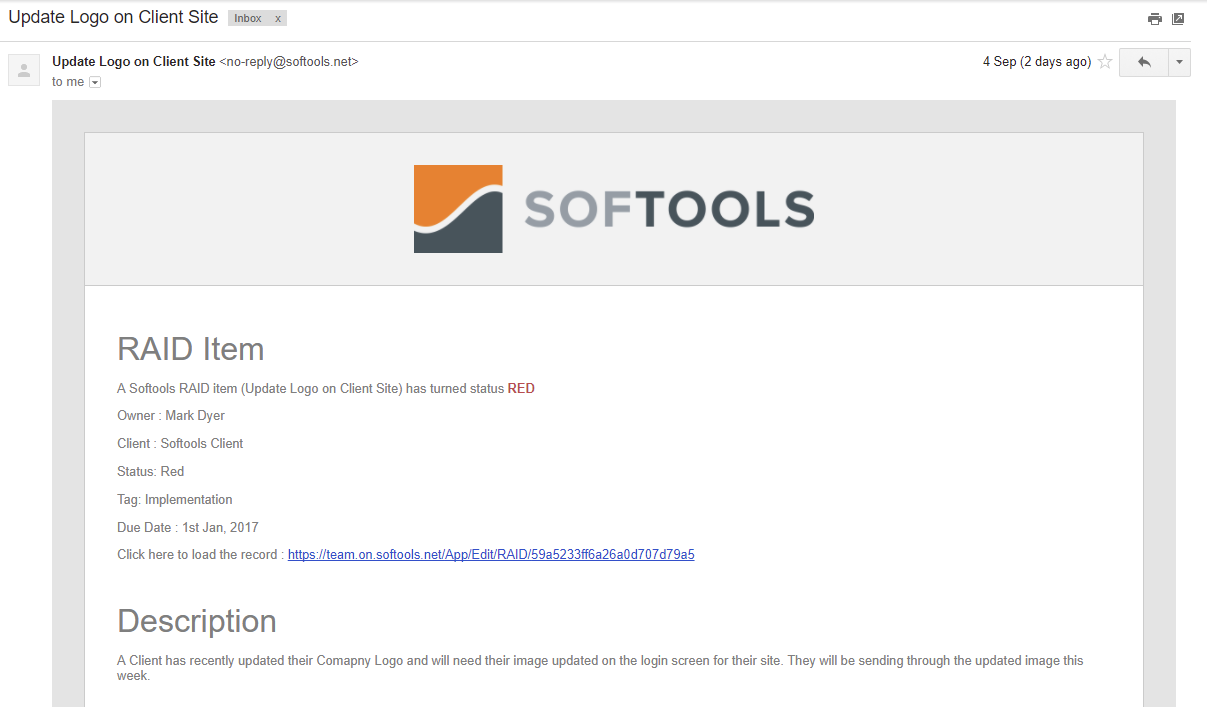Click the 'Due Date : 1st Jan, 2017' line

tap(188, 528)
